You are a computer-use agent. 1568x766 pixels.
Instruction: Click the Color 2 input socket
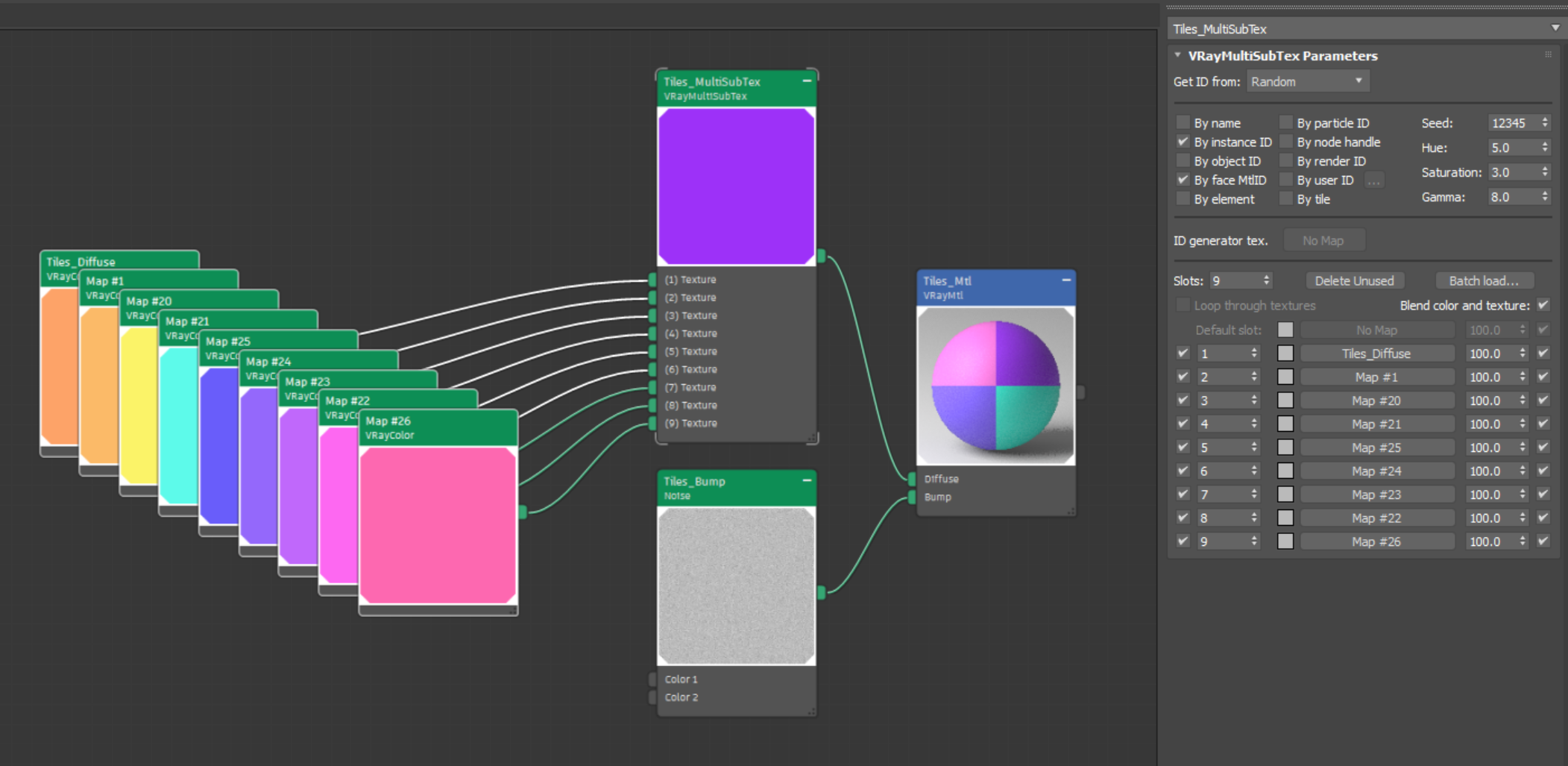click(652, 697)
